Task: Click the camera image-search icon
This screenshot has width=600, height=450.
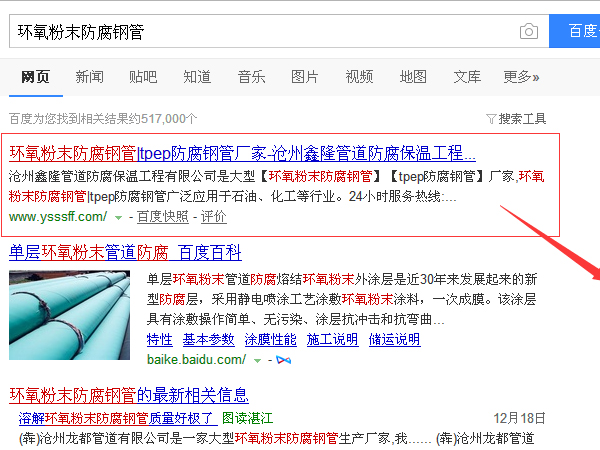Action: (529, 32)
